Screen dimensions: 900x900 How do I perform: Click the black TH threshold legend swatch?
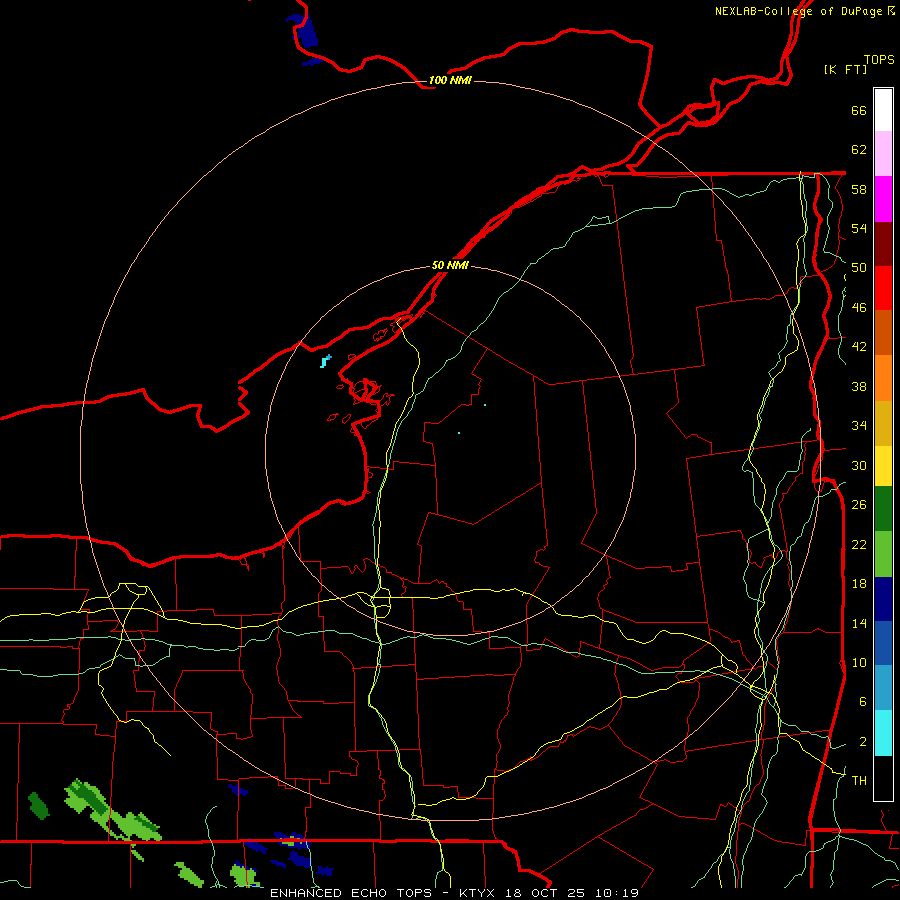coord(883,778)
